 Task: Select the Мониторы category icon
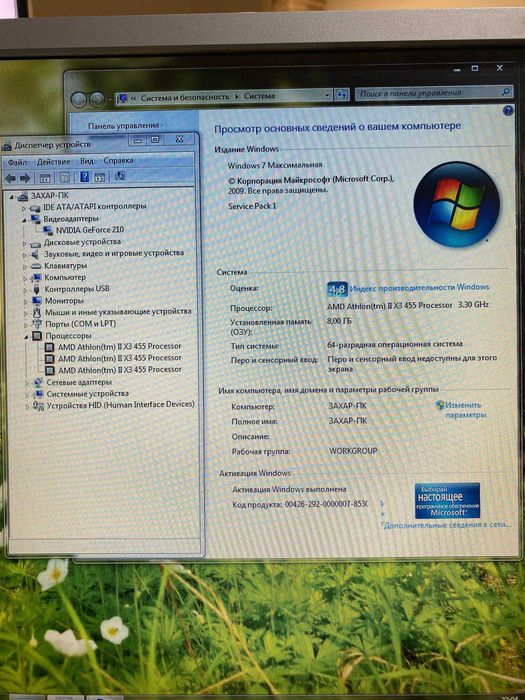[x=37, y=301]
